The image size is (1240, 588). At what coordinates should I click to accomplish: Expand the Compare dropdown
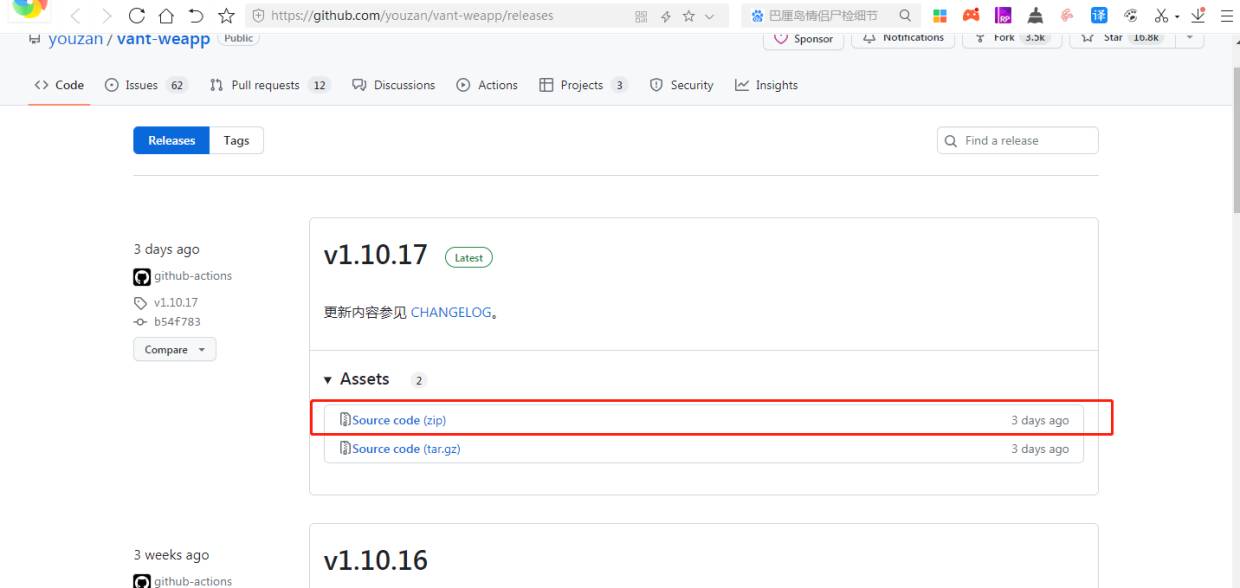click(x=175, y=350)
